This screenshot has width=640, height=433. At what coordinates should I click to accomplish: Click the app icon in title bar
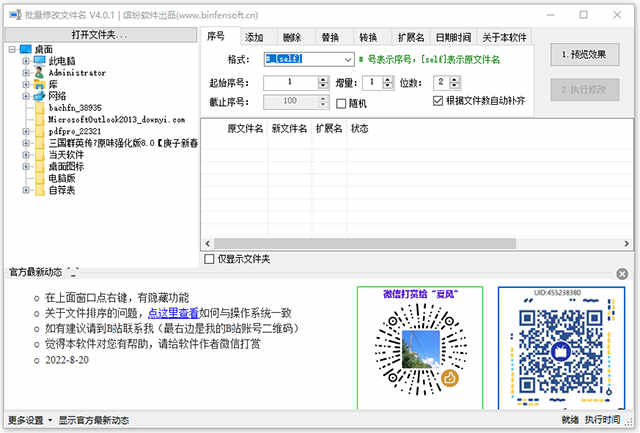click(15, 15)
